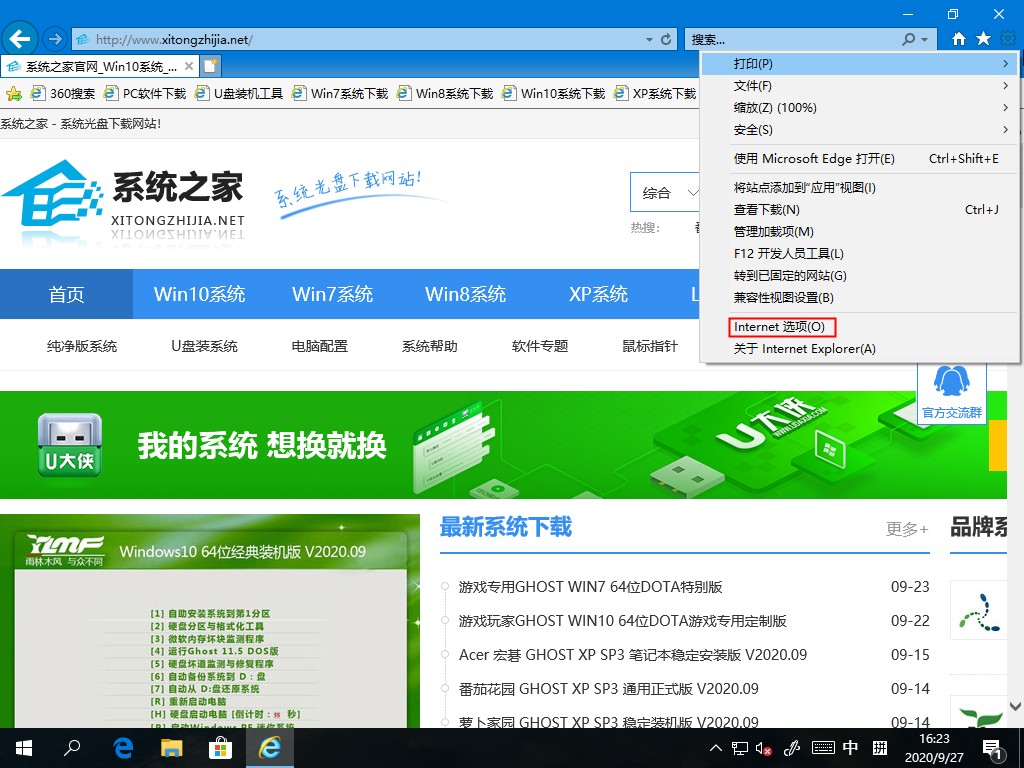Open the 更多+ link for more downloads
The image size is (1024, 768).
pos(906,529)
